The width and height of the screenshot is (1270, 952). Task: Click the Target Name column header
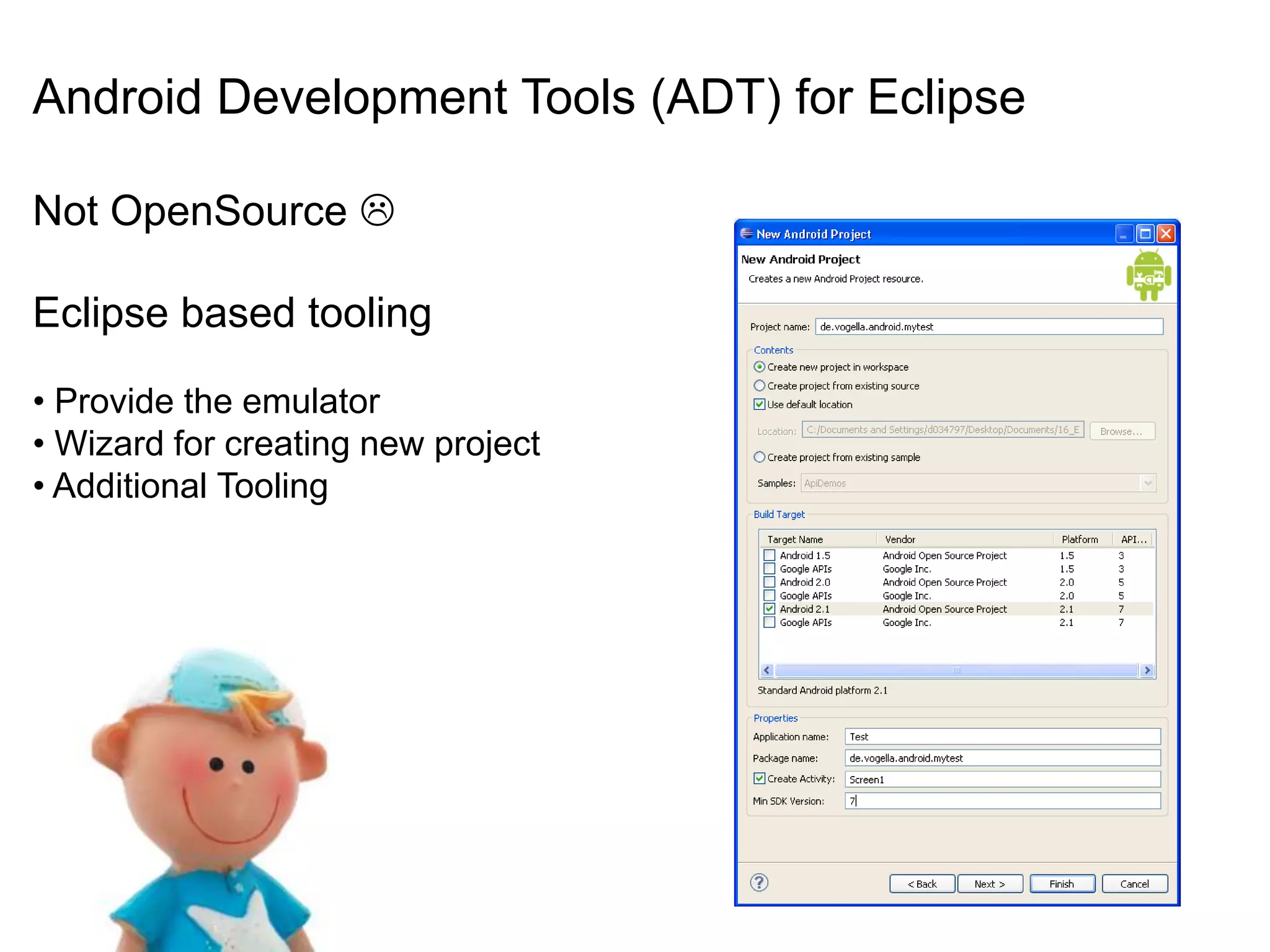tap(818, 539)
